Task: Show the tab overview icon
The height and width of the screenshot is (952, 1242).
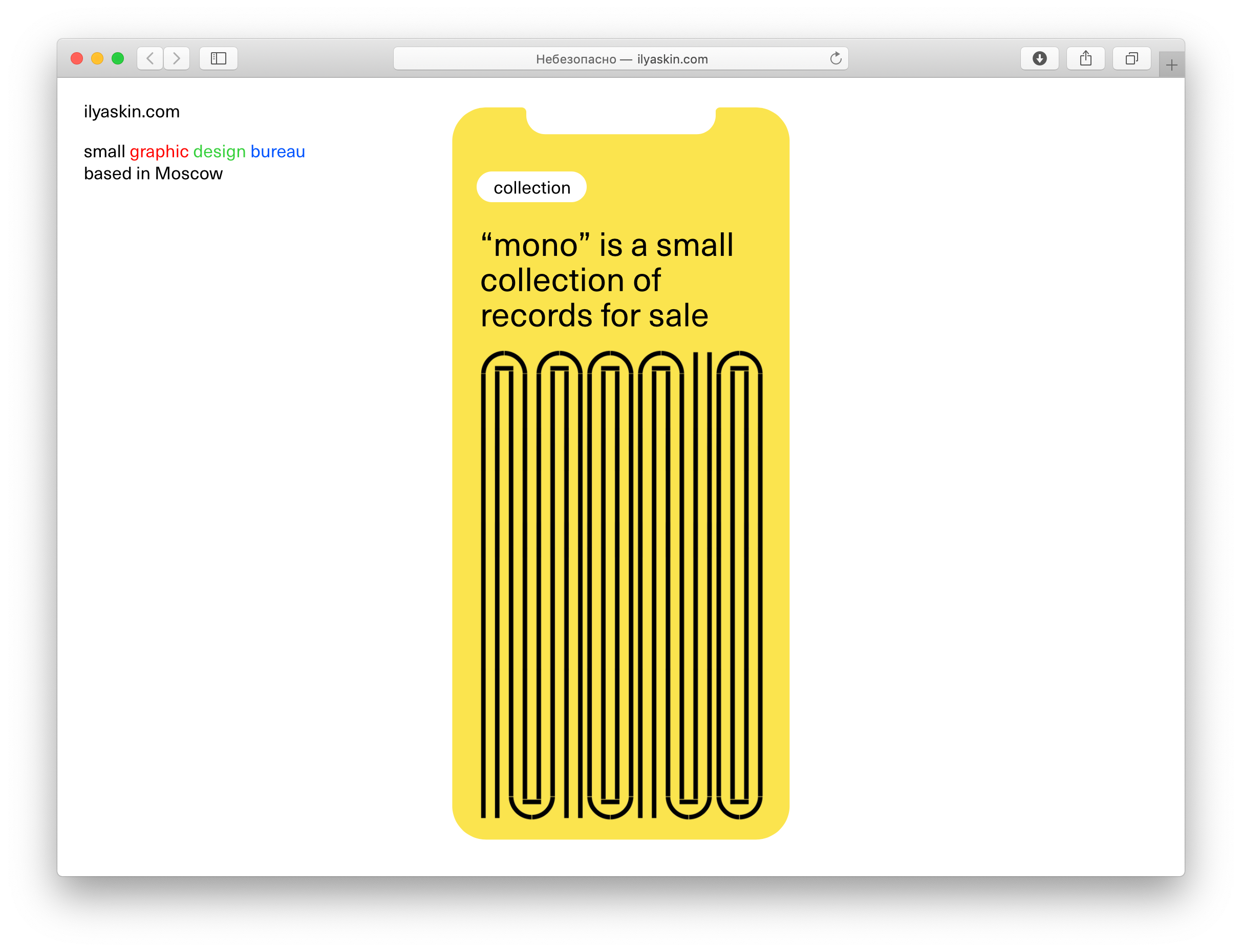Action: (x=1131, y=58)
